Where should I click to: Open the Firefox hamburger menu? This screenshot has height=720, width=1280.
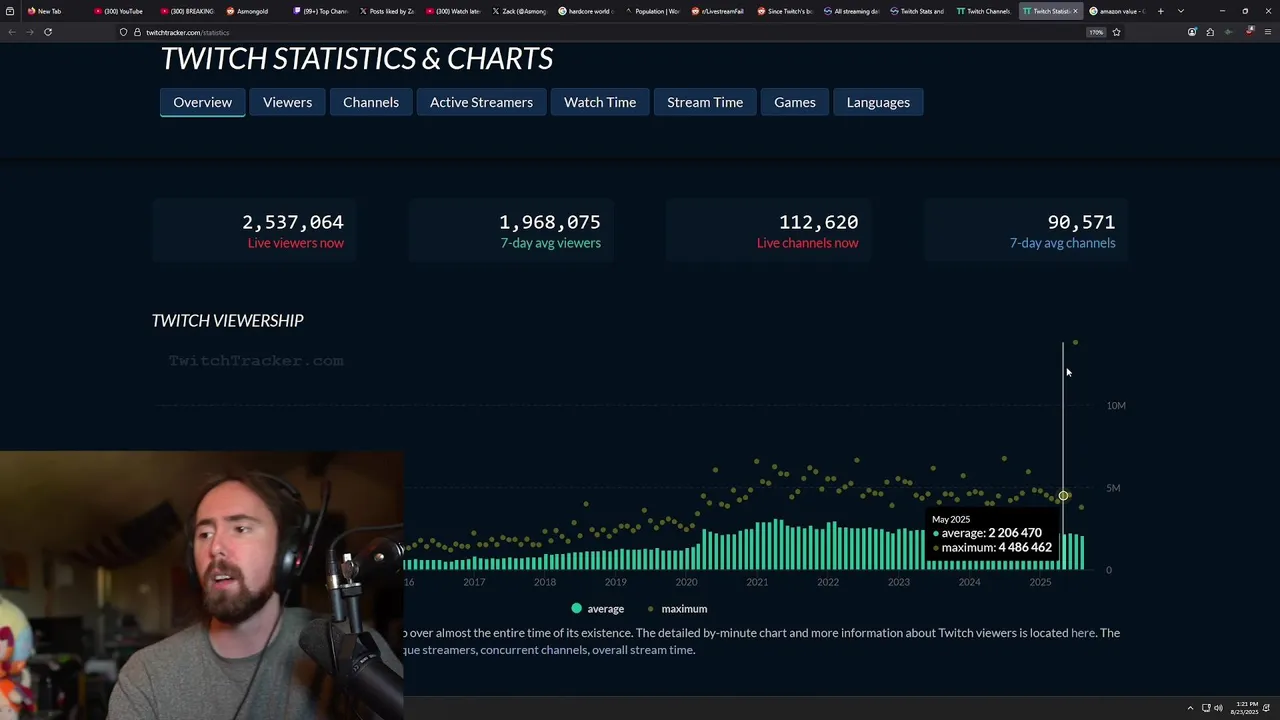pos(1268,32)
